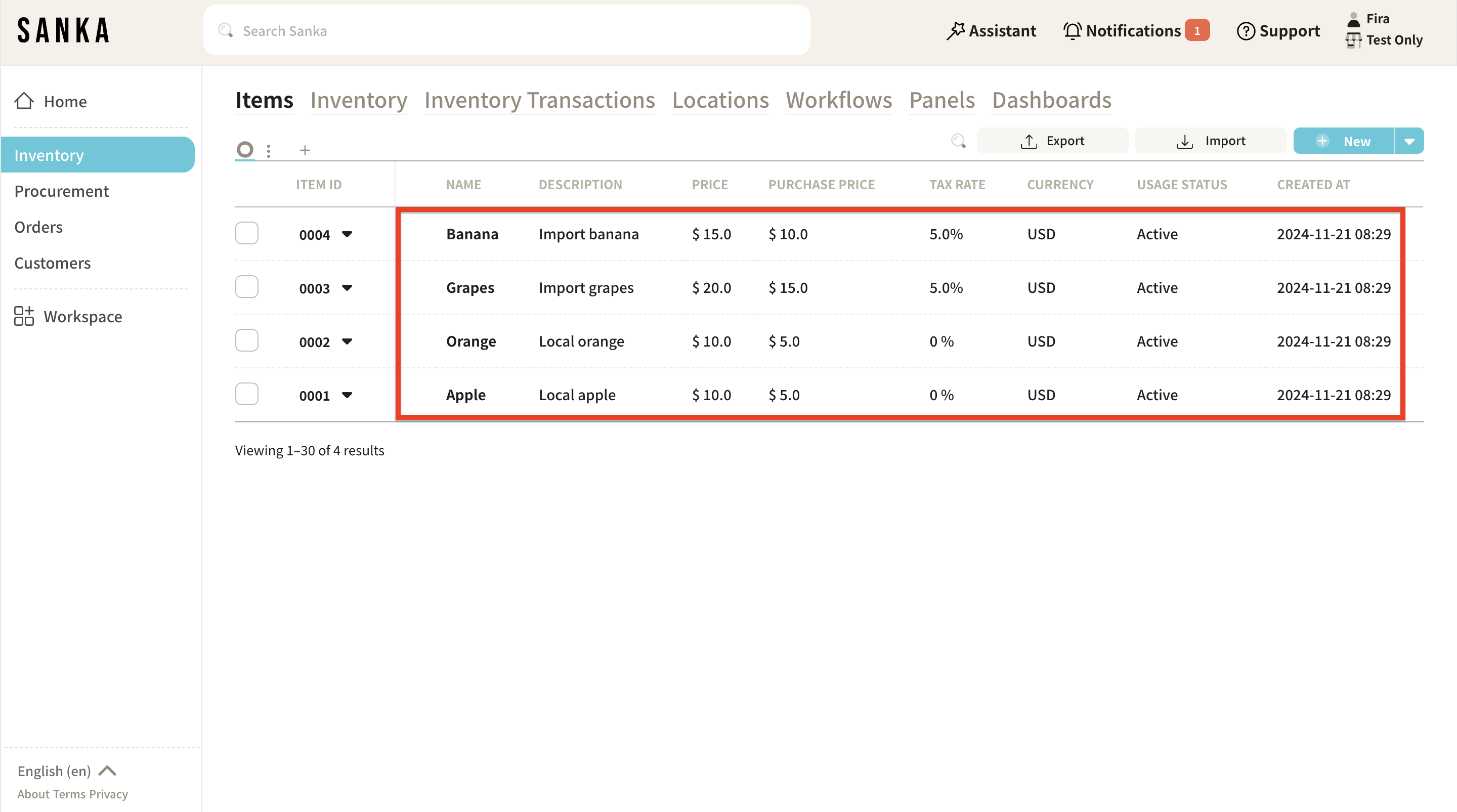This screenshot has width=1457, height=812.
Task: Open the New button dropdown arrow
Action: tap(1409, 141)
